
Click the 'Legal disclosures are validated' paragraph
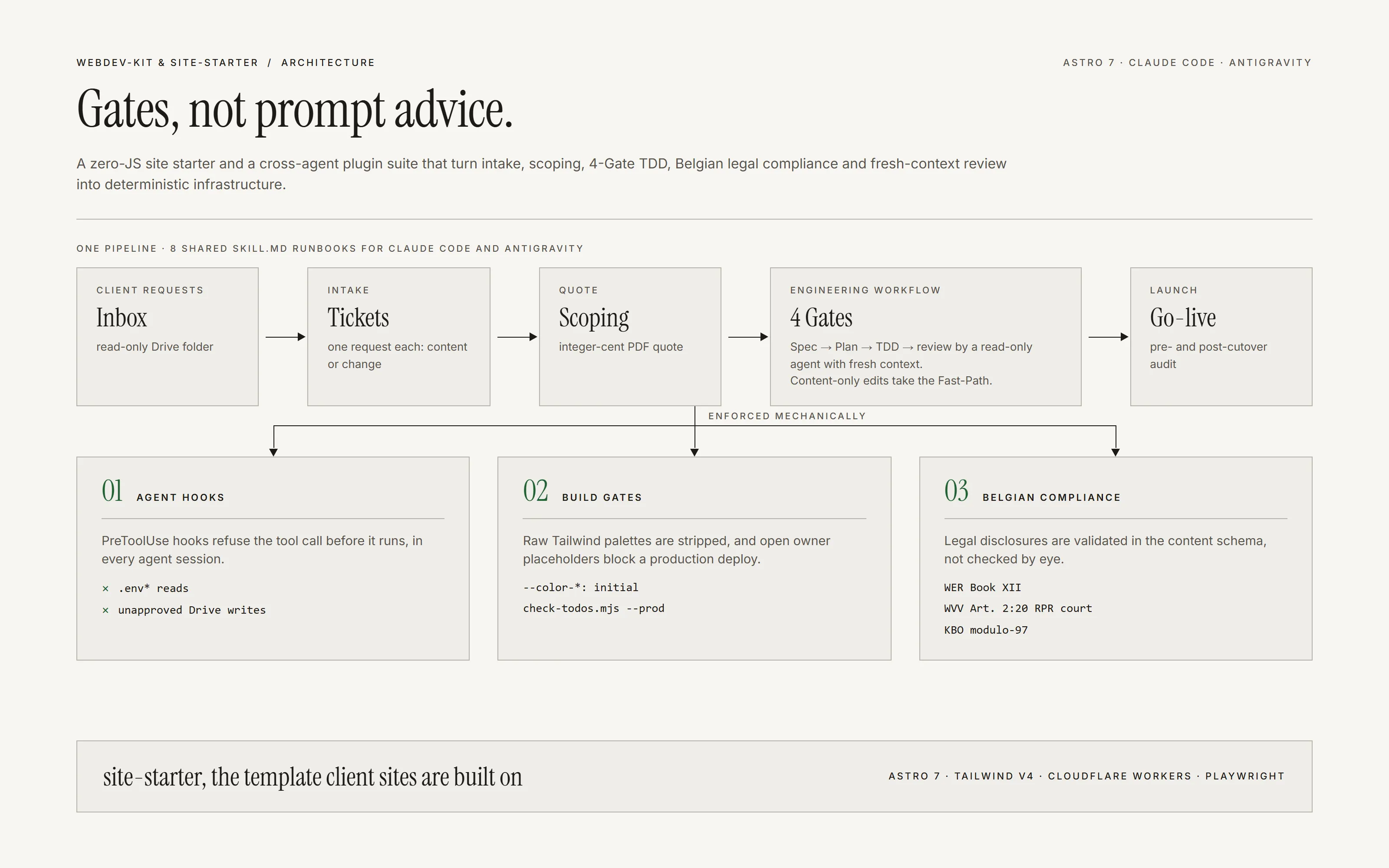click(x=1105, y=550)
